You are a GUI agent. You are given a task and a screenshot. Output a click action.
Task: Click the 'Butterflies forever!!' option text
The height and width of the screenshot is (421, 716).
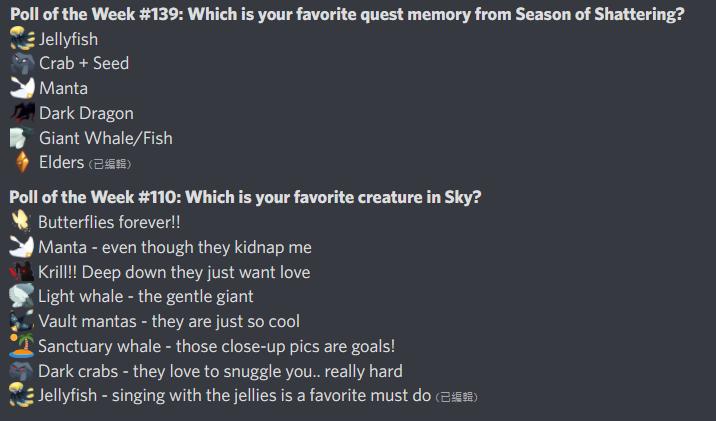109,222
